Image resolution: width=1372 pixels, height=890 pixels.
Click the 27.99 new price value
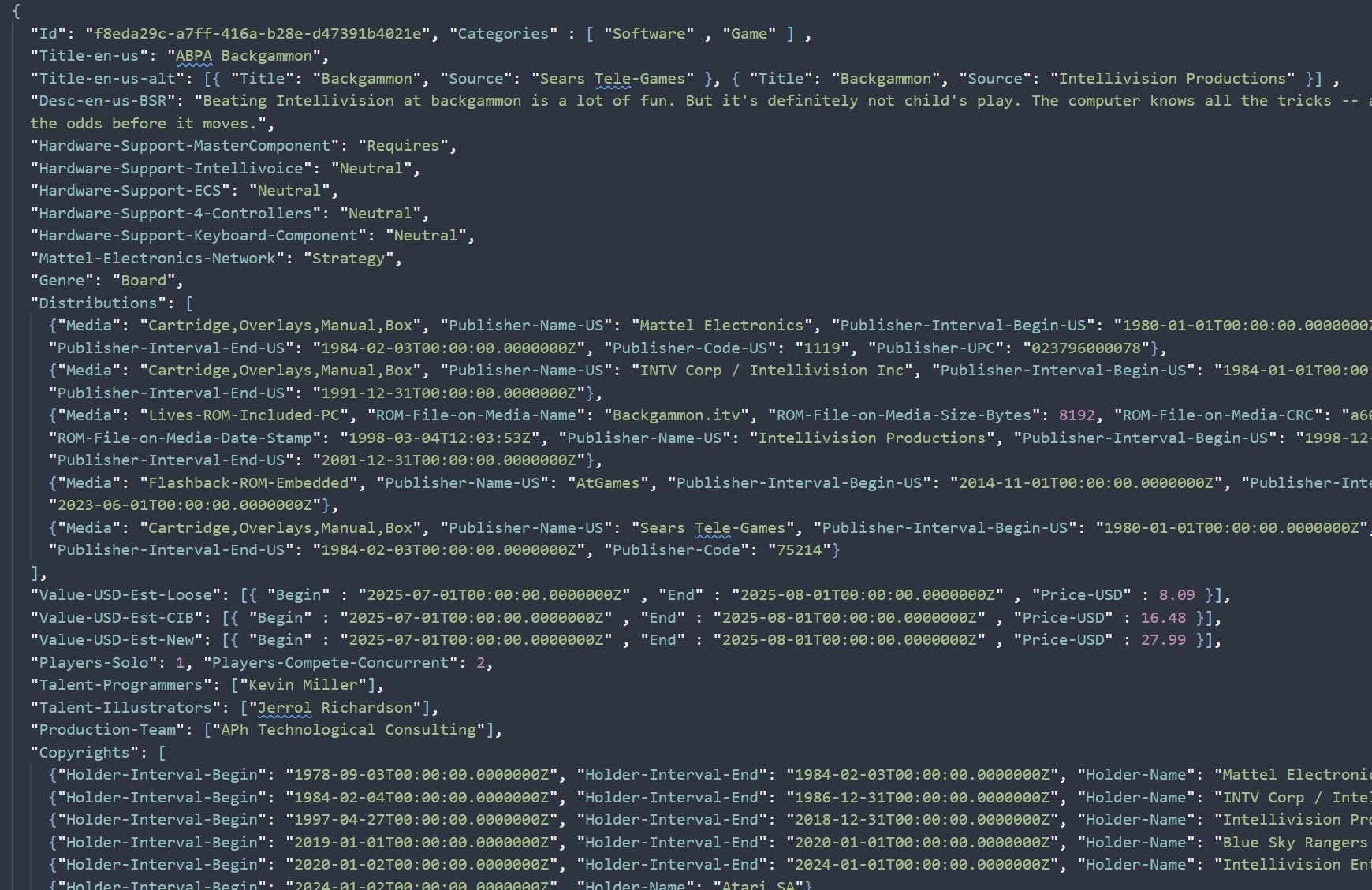click(1163, 640)
